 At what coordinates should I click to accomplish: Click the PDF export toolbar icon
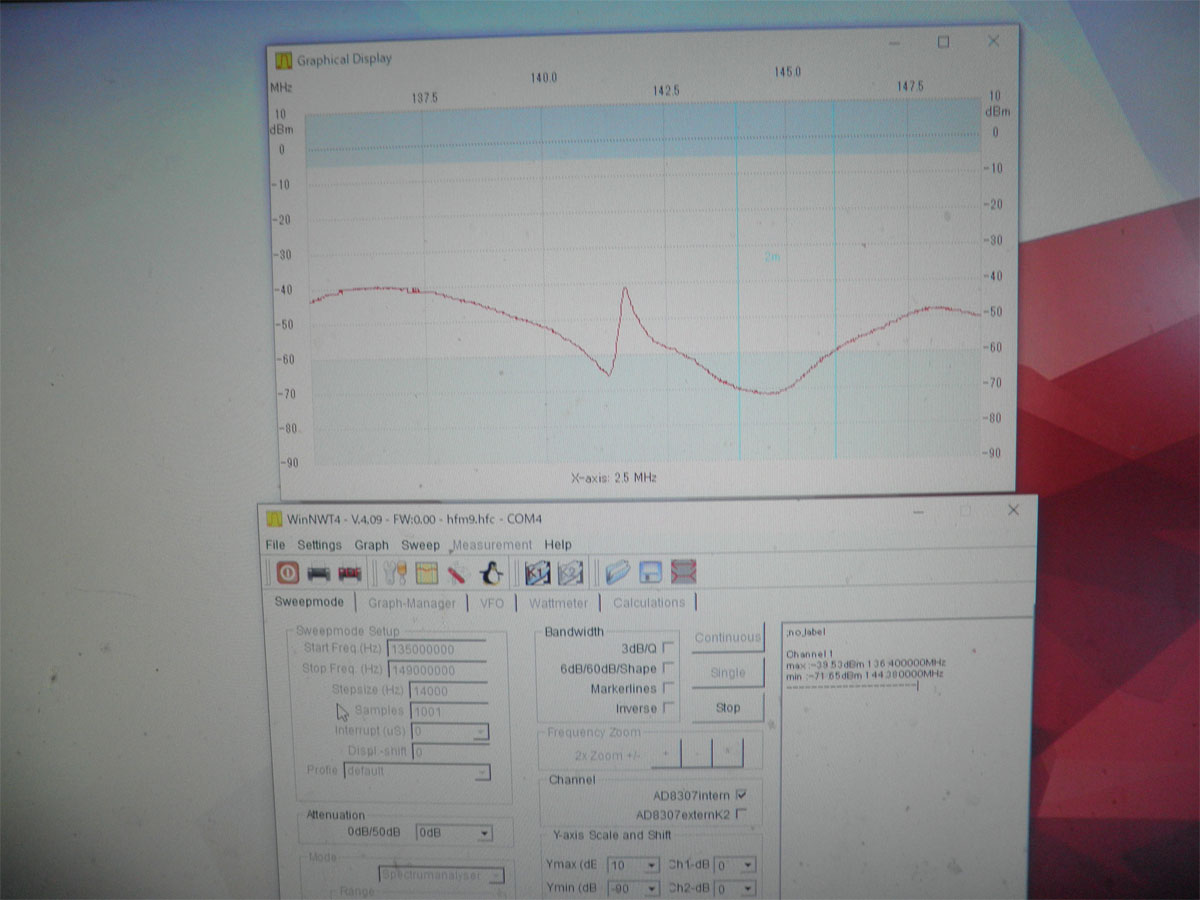(349, 573)
